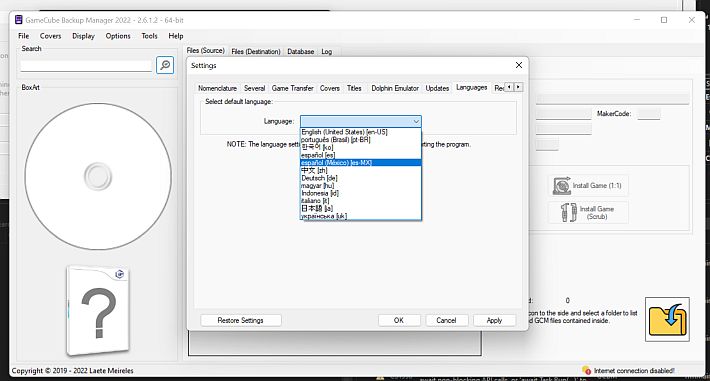Click the search magnifier button

coord(165,65)
